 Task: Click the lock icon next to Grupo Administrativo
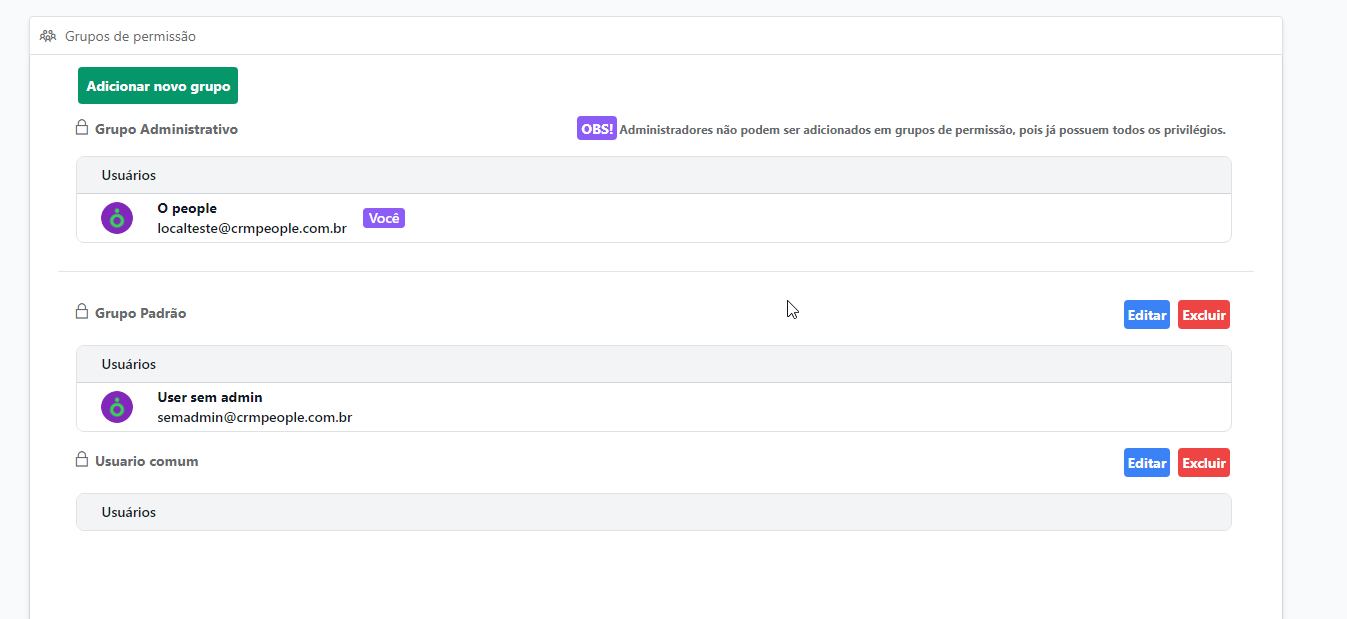82,128
